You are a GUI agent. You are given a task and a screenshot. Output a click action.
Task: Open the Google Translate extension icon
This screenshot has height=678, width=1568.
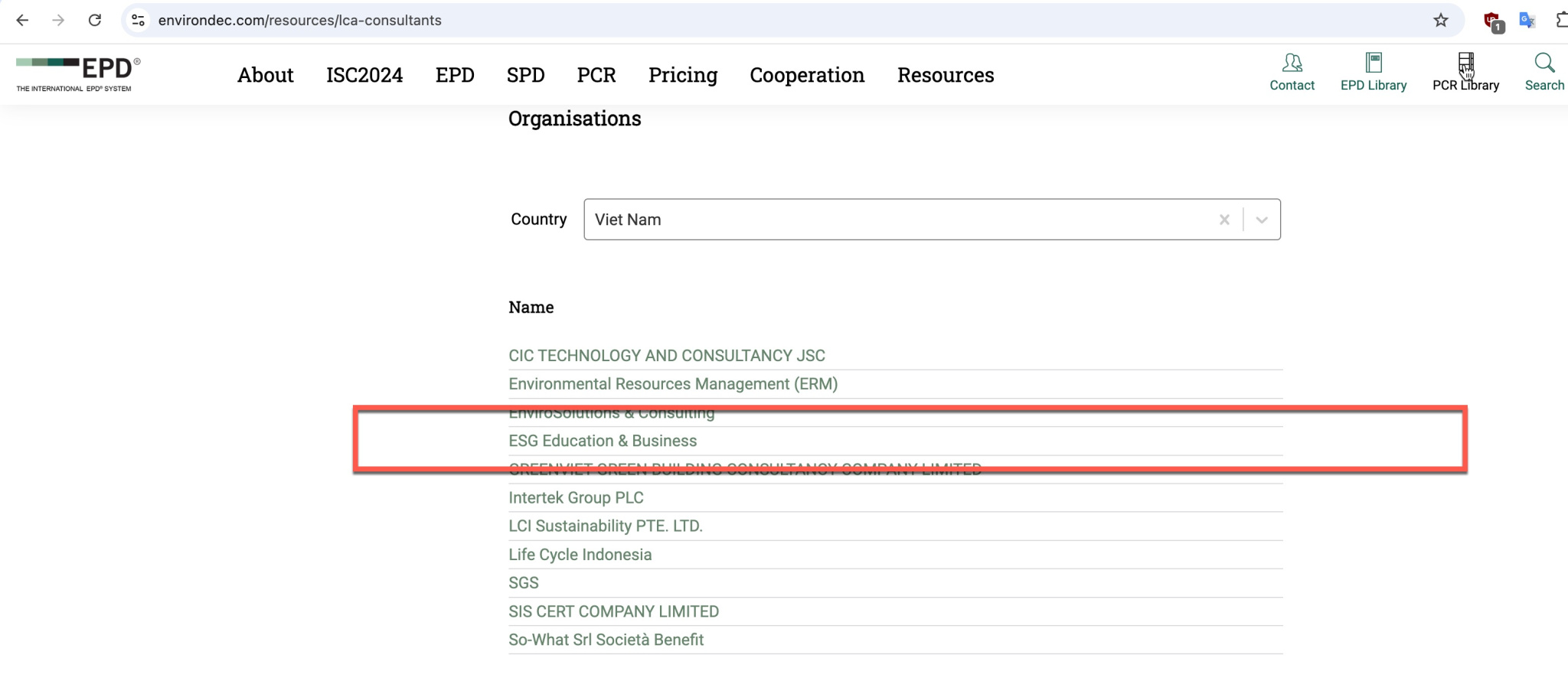click(1527, 21)
